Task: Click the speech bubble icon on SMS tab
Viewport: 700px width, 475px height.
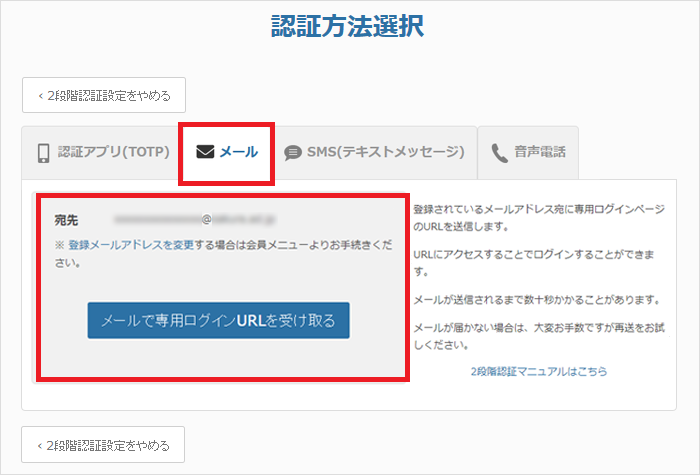Action: pos(292,153)
